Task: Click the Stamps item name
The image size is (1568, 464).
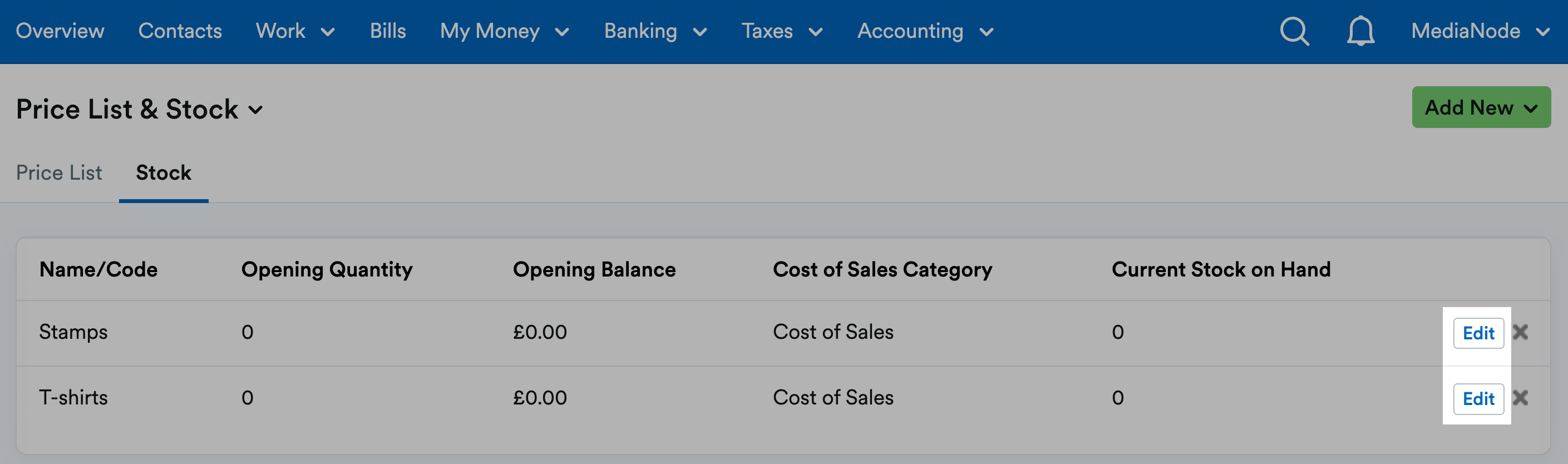Action: coord(73,332)
